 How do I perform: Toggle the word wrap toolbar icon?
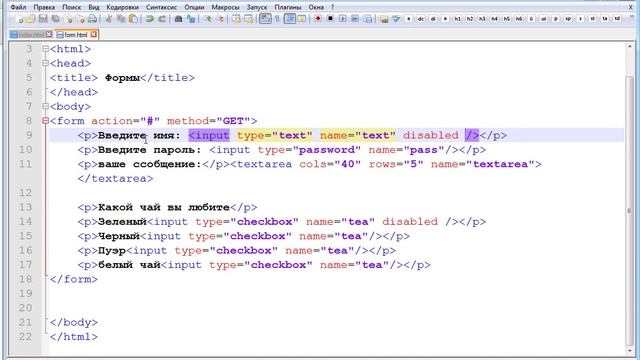coord(265,19)
